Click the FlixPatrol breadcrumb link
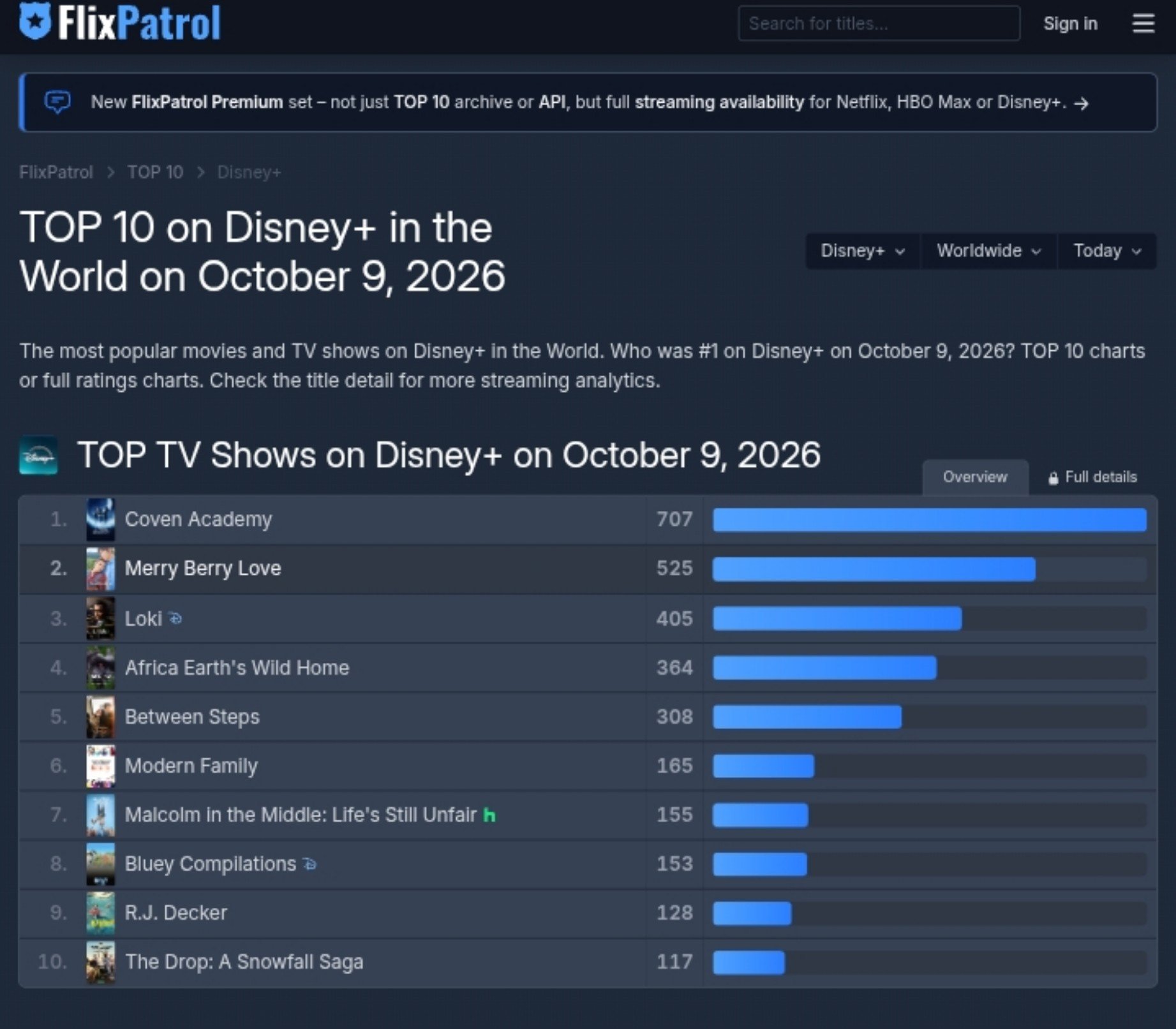The width and height of the screenshot is (1176, 1029). tap(56, 172)
